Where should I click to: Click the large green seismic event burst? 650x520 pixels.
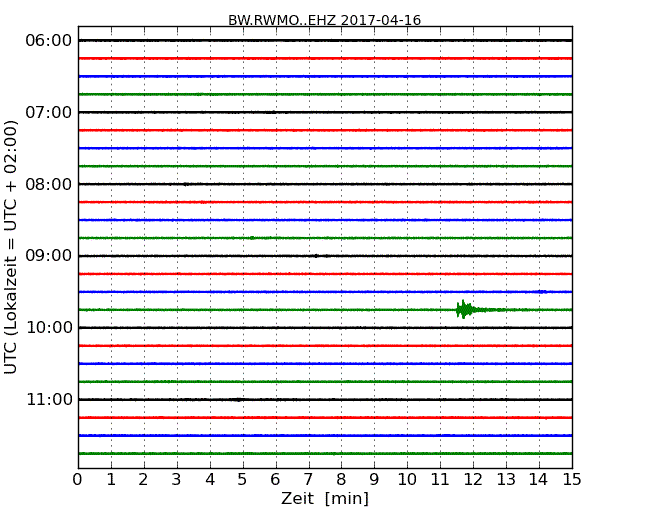point(465,309)
